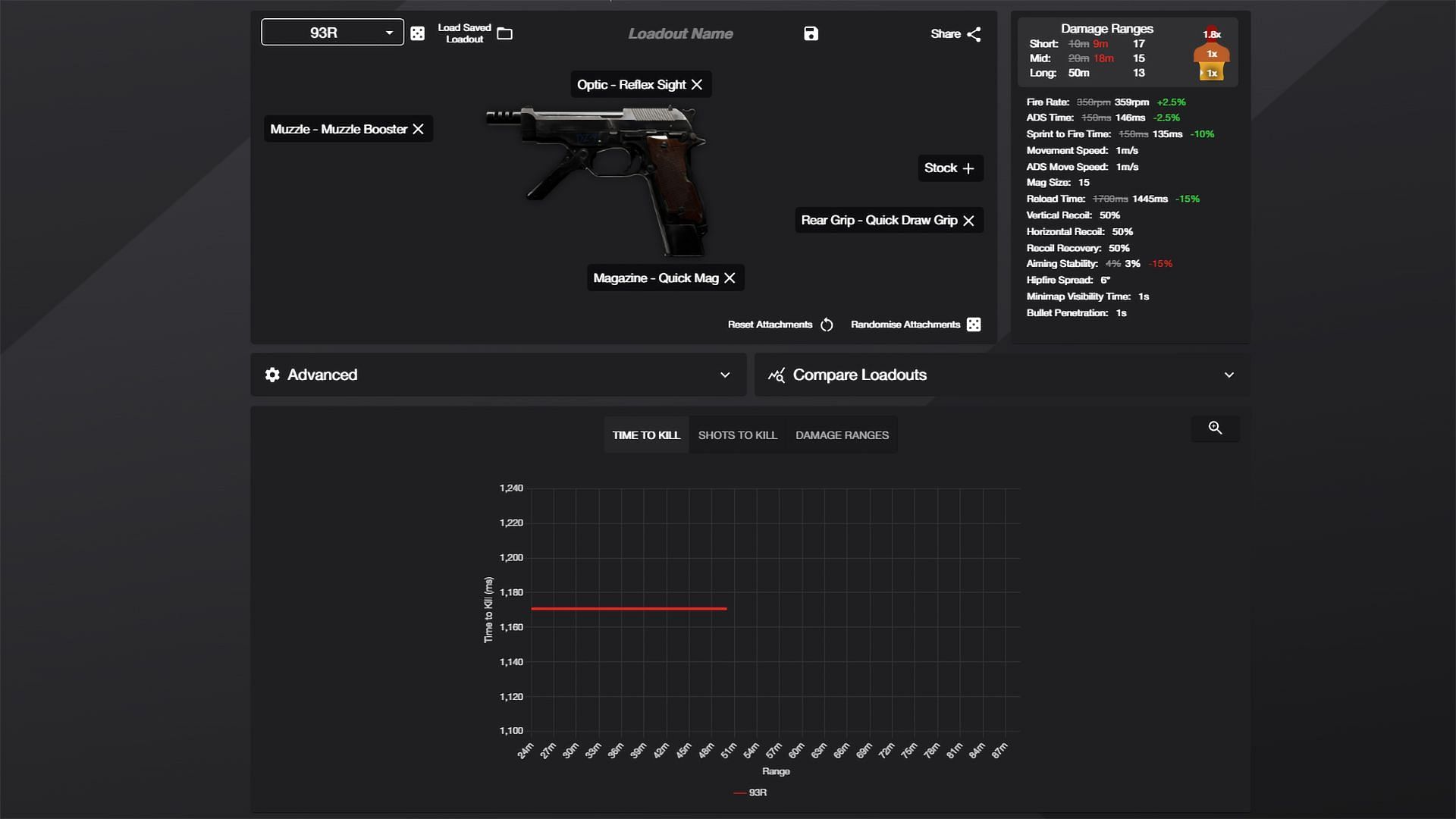Remove the Muzzle Booster attachment
Image resolution: width=1456 pixels, height=819 pixels.
click(418, 129)
